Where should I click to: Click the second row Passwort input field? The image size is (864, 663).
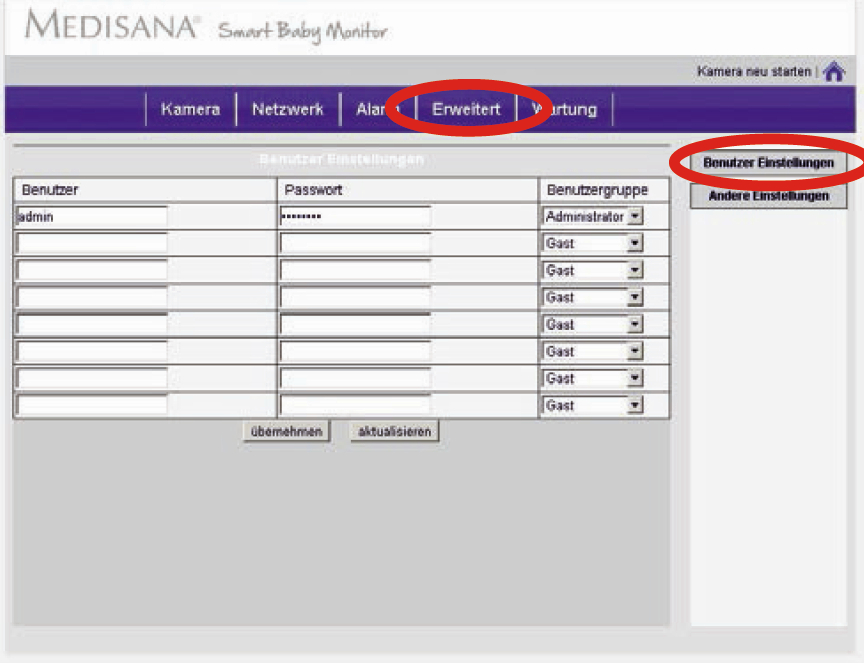point(355,244)
